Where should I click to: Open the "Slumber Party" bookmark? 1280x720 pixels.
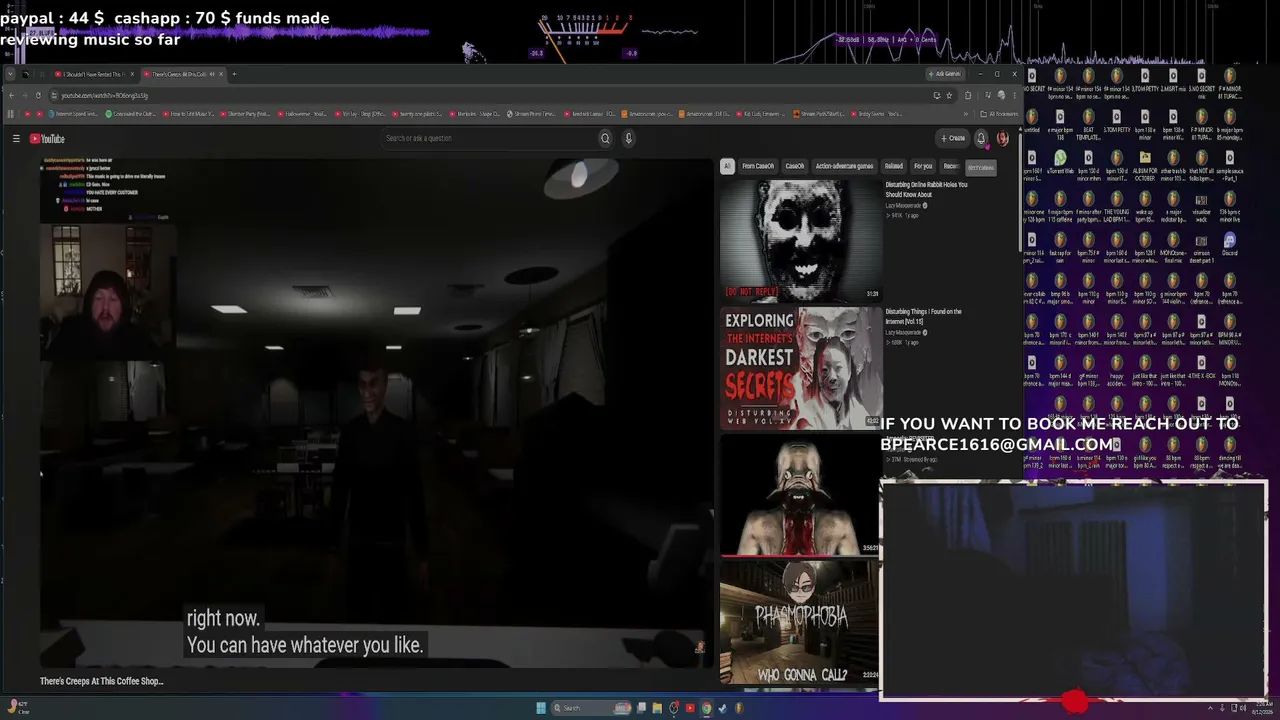tap(246, 114)
